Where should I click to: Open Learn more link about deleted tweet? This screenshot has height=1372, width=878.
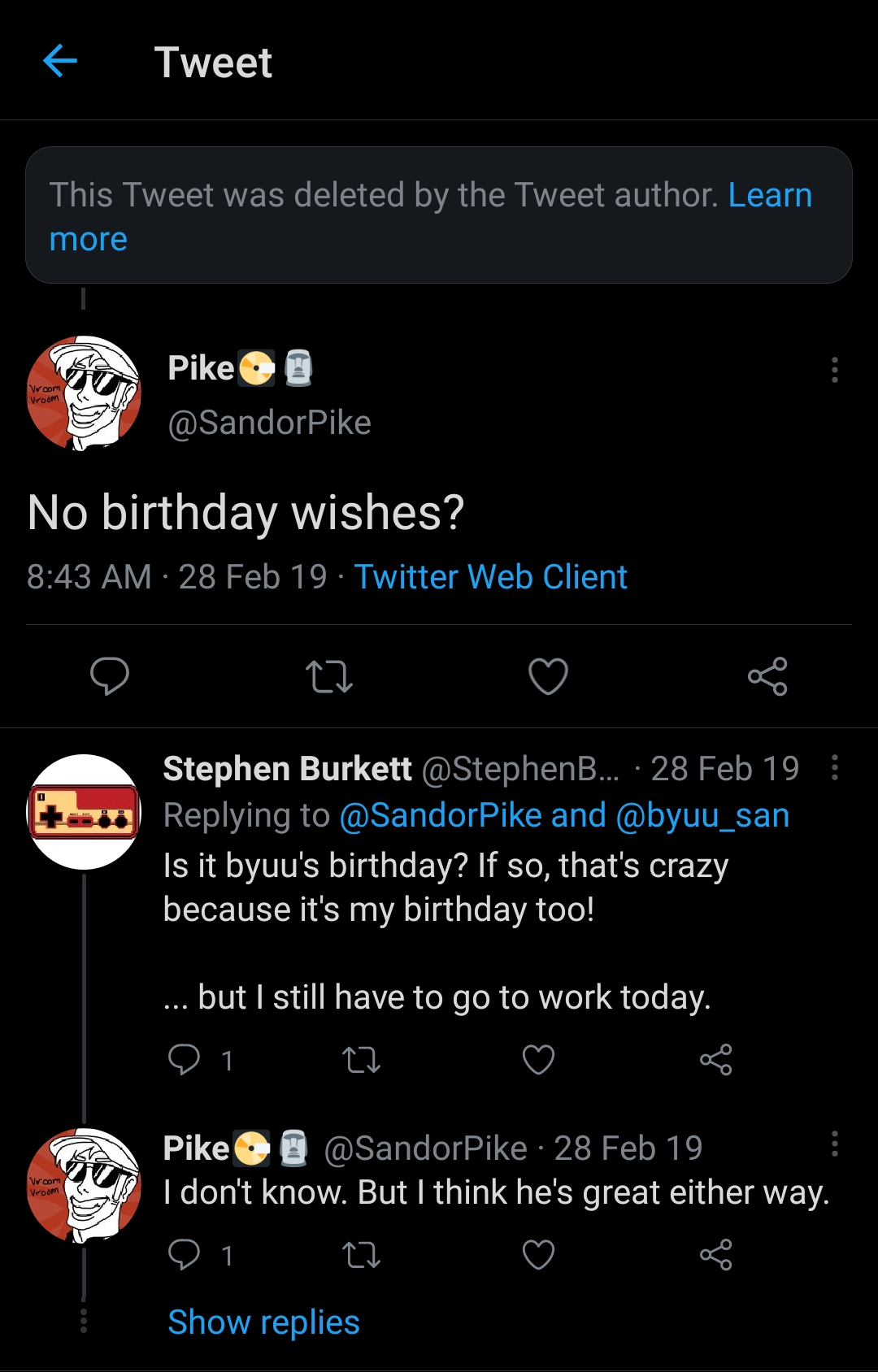pyautogui.click(x=769, y=196)
